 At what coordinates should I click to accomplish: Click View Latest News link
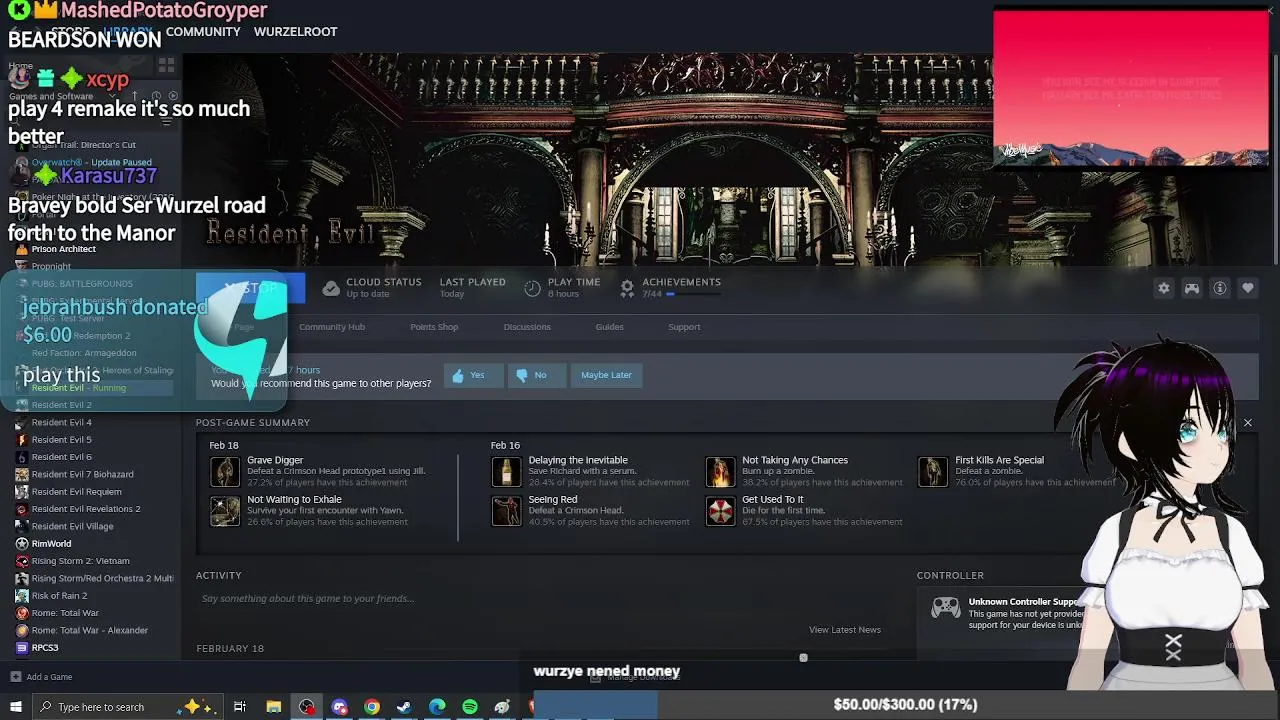pos(845,630)
